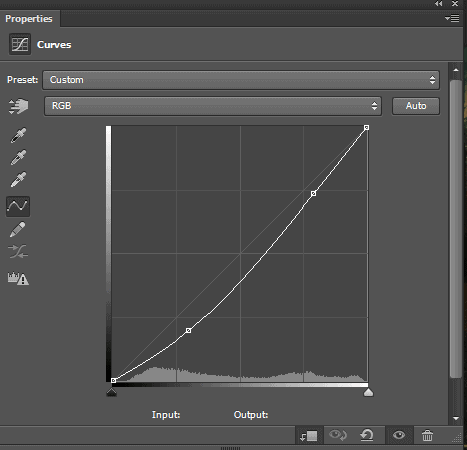Activate edit points to modify curve tool

(18, 206)
